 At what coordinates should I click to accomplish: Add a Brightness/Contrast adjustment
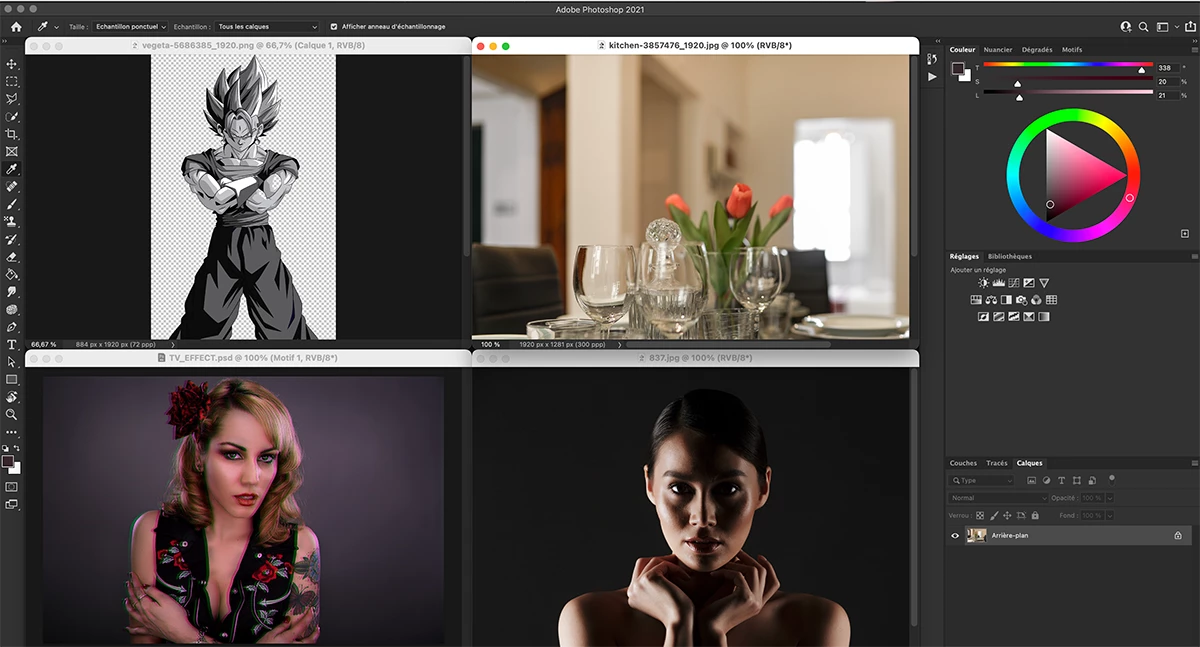(x=984, y=283)
